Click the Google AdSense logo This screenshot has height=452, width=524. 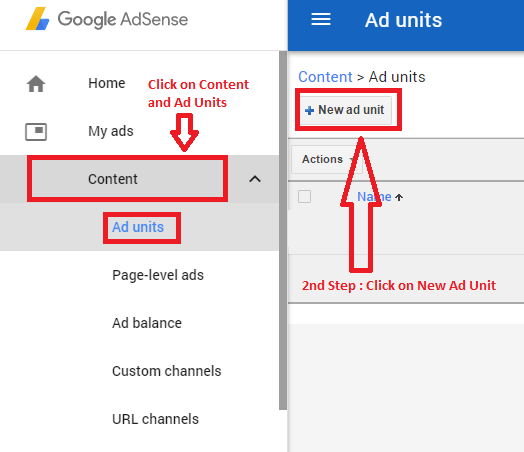tap(107, 19)
